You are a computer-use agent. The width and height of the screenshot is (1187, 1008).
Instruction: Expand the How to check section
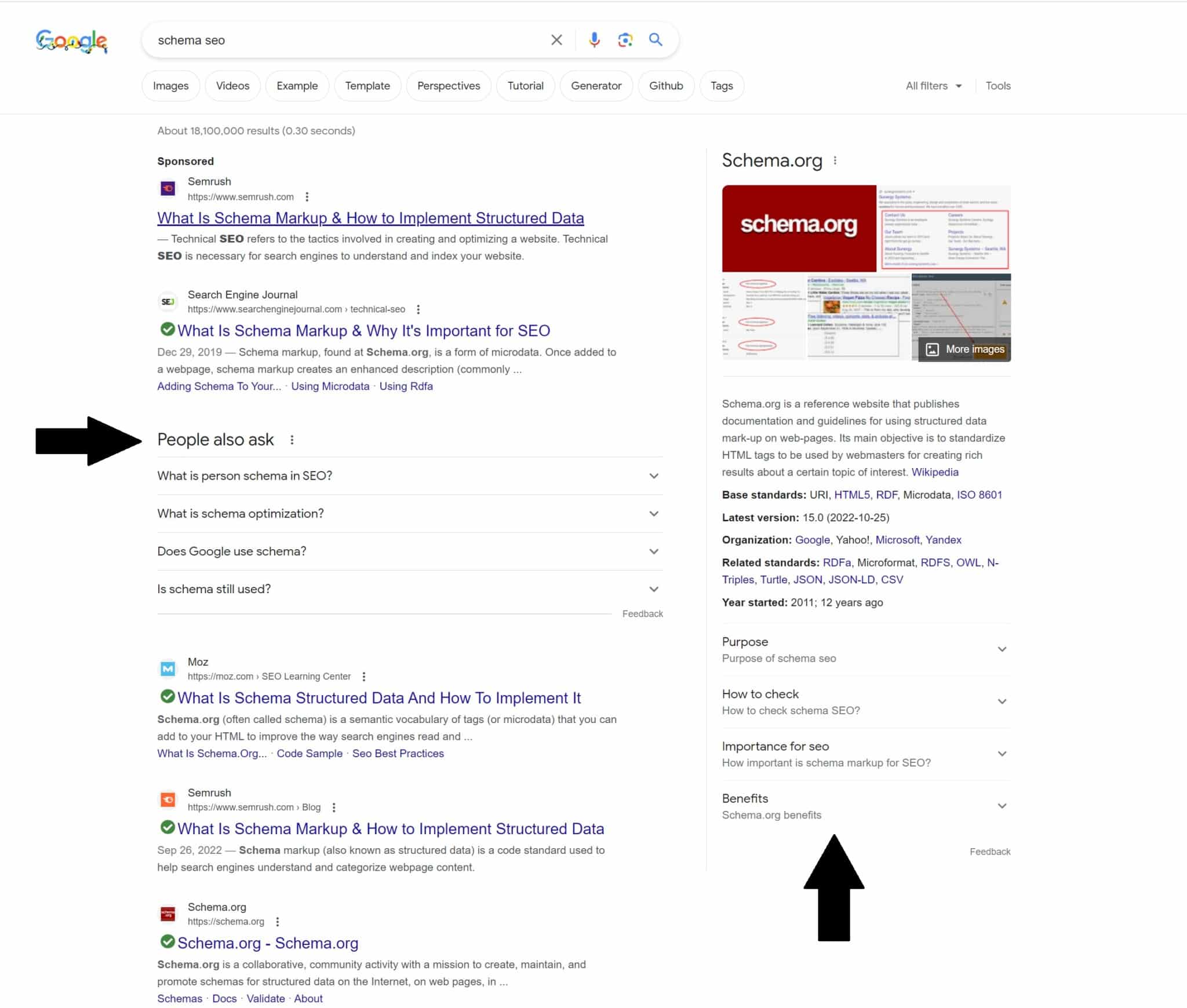866,702
